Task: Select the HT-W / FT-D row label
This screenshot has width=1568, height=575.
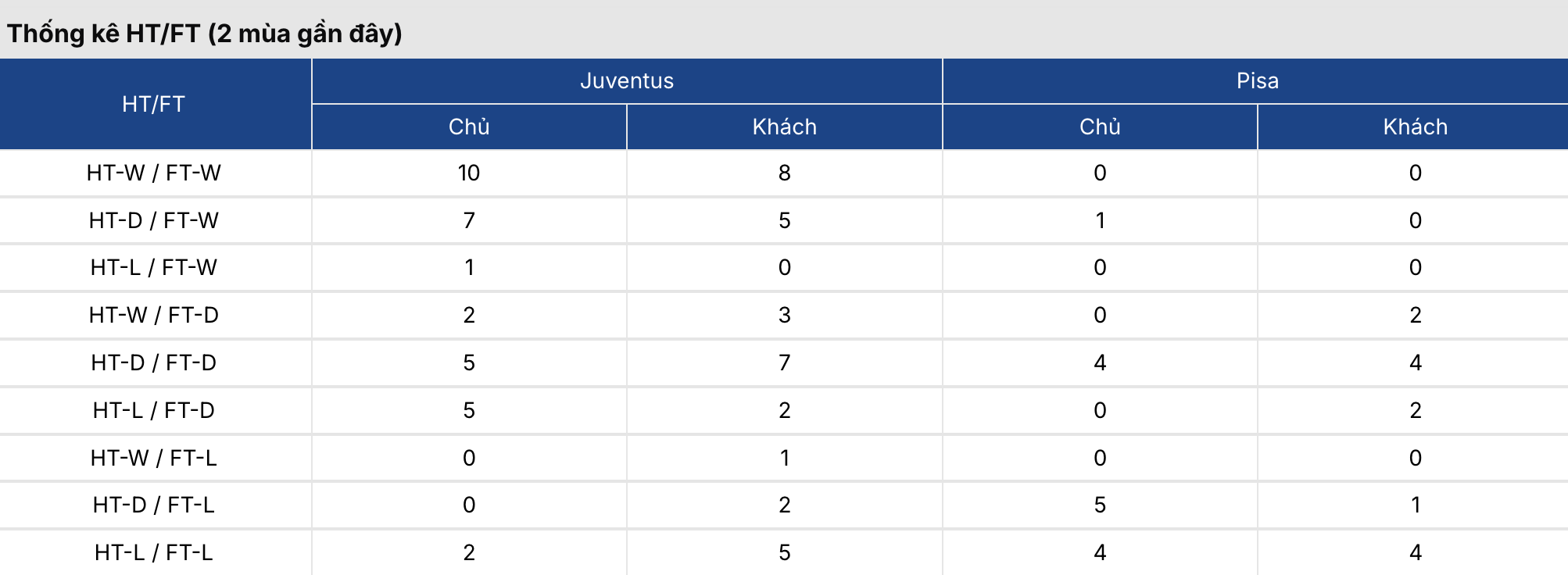Action: [154, 315]
